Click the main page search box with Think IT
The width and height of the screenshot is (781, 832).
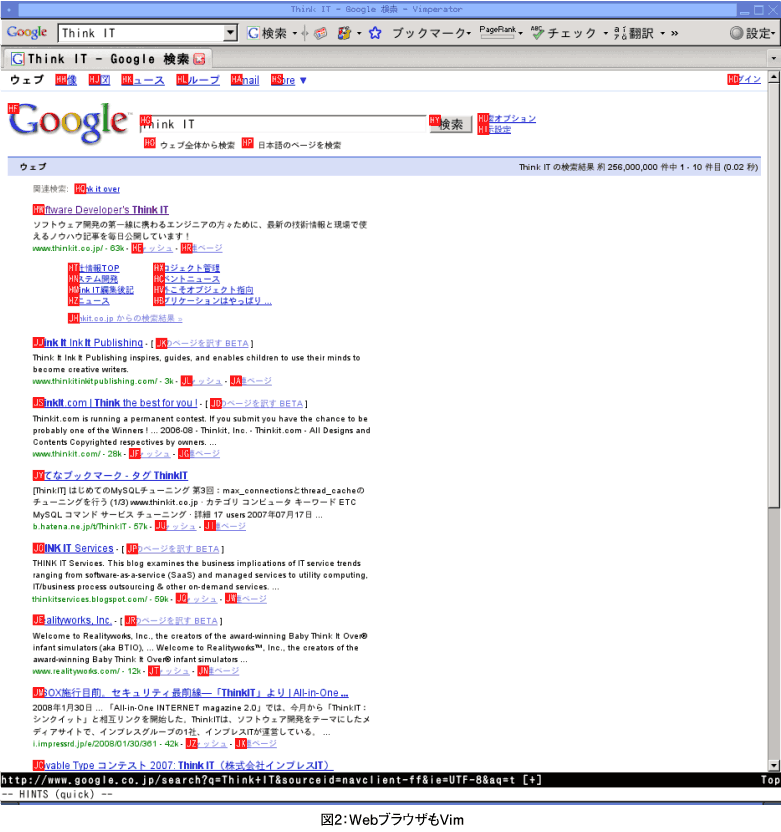tap(283, 124)
